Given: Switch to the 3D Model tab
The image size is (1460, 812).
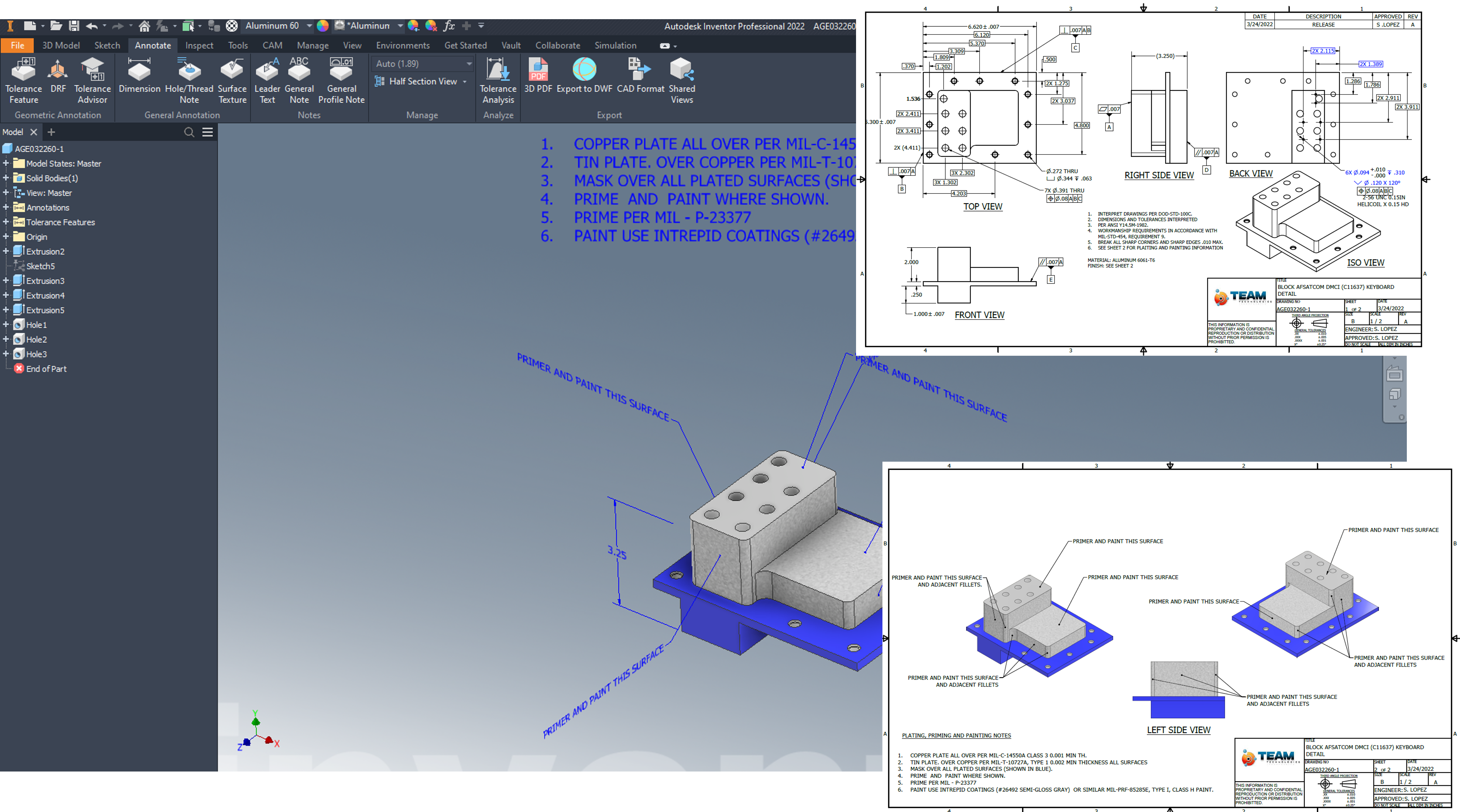Looking at the screenshot, I should pos(61,45).
